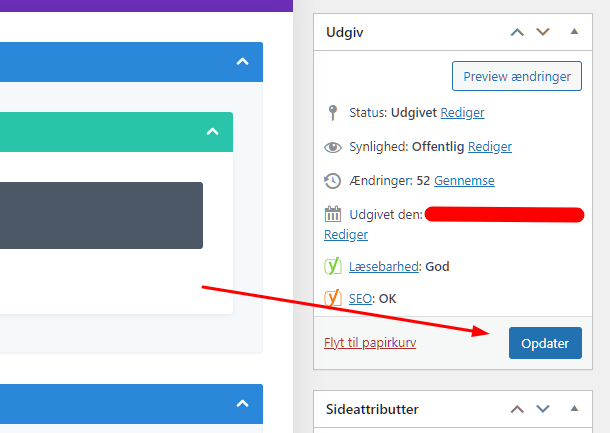Viewport: 610px width, 433px height.
Task: Click the status pin icon
Action: pyautogui.click(x=333, y=113)
